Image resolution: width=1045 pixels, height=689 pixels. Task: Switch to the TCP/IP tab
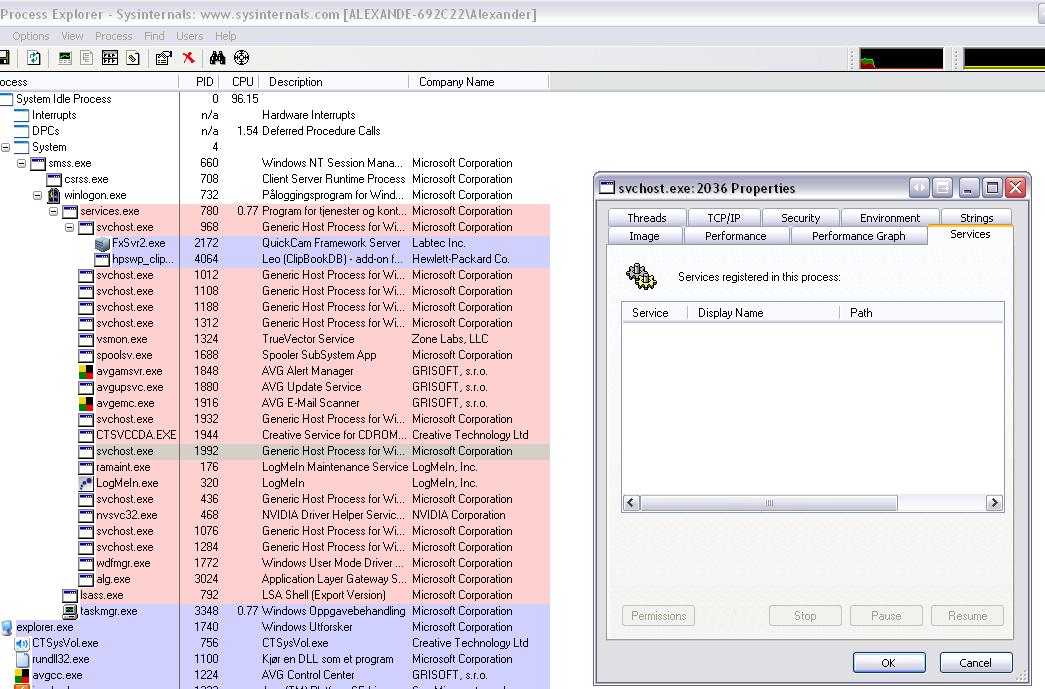724,218
